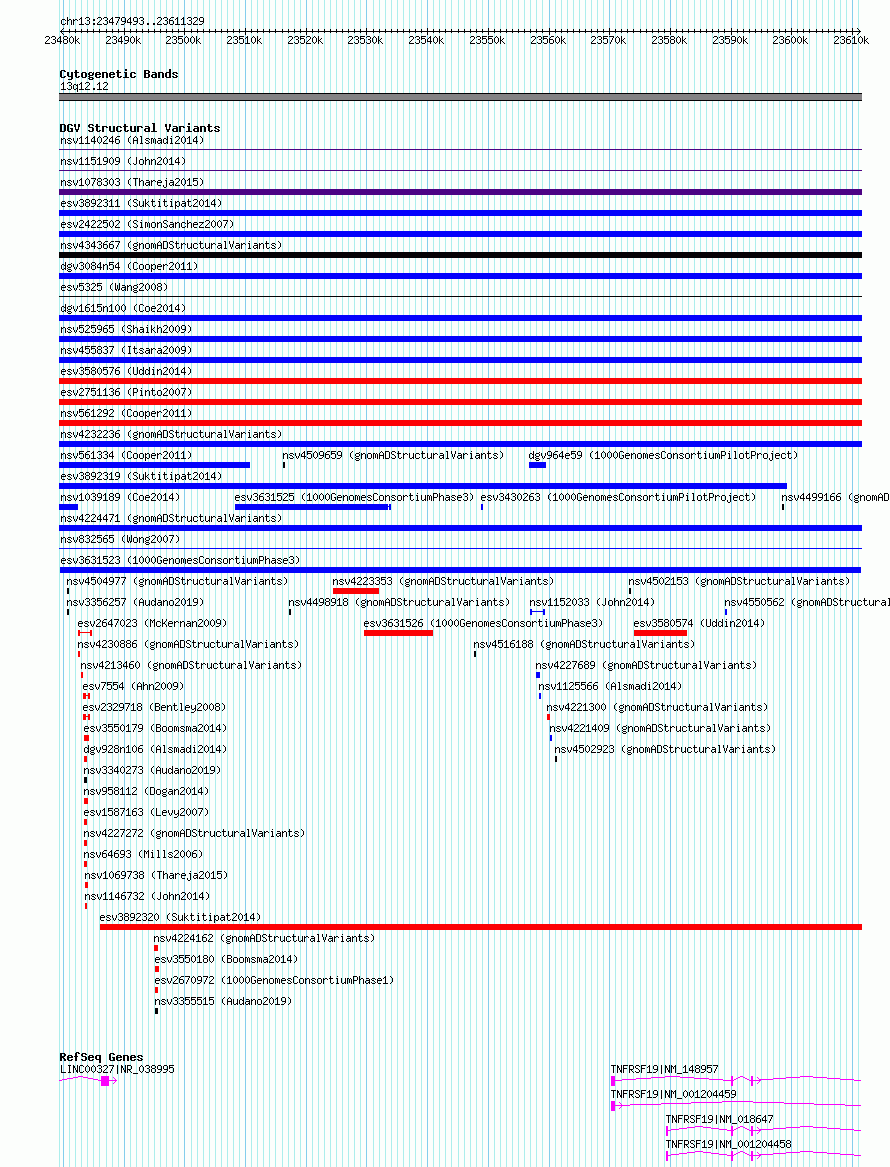Viewport: 890px width, 1167px height.
Task: Click the nsv1069738 (Thareja2015) label
Action: tap(156, 875)
